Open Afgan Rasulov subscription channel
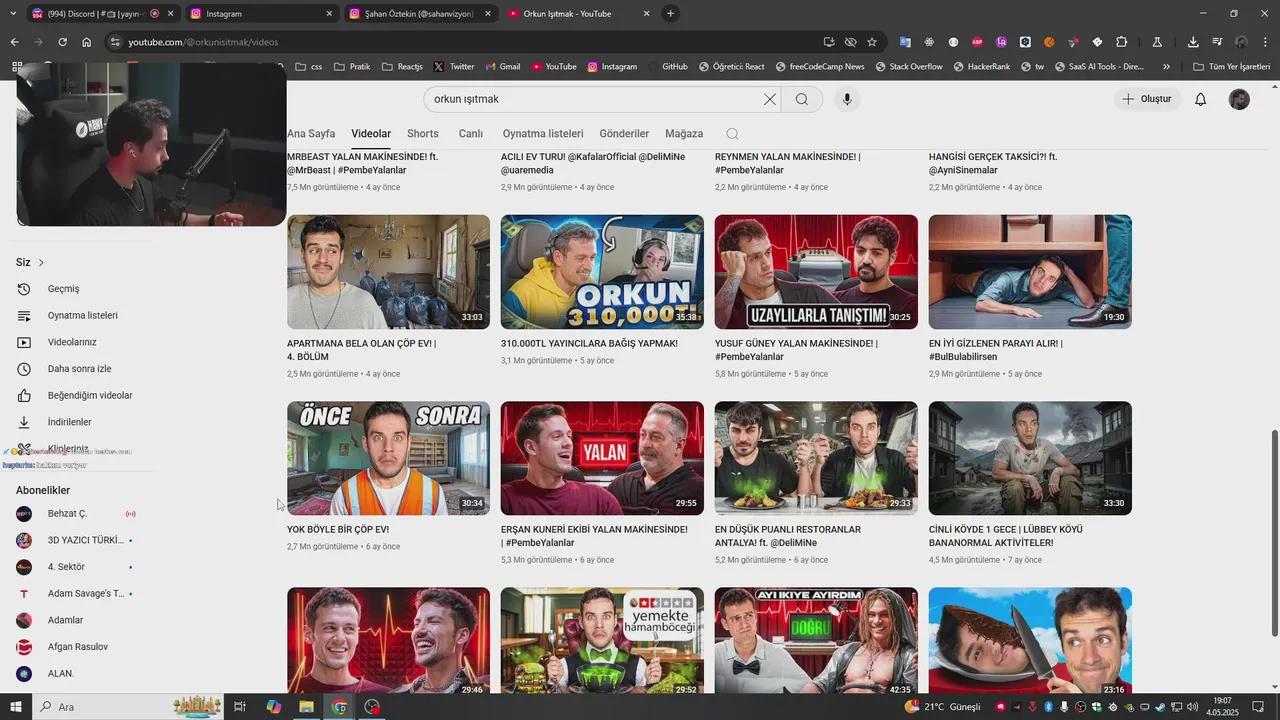Screen dimensions: 1280x720 [76, 647]
